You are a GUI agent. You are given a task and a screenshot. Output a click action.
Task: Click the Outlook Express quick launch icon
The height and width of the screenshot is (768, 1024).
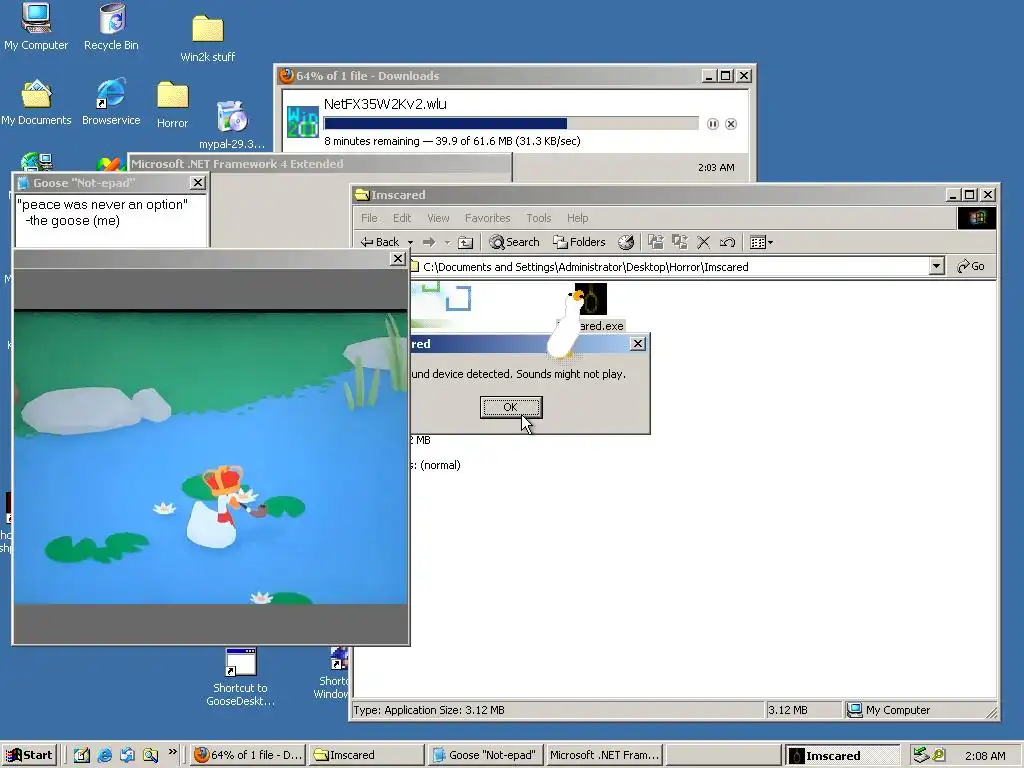(127, 756)
